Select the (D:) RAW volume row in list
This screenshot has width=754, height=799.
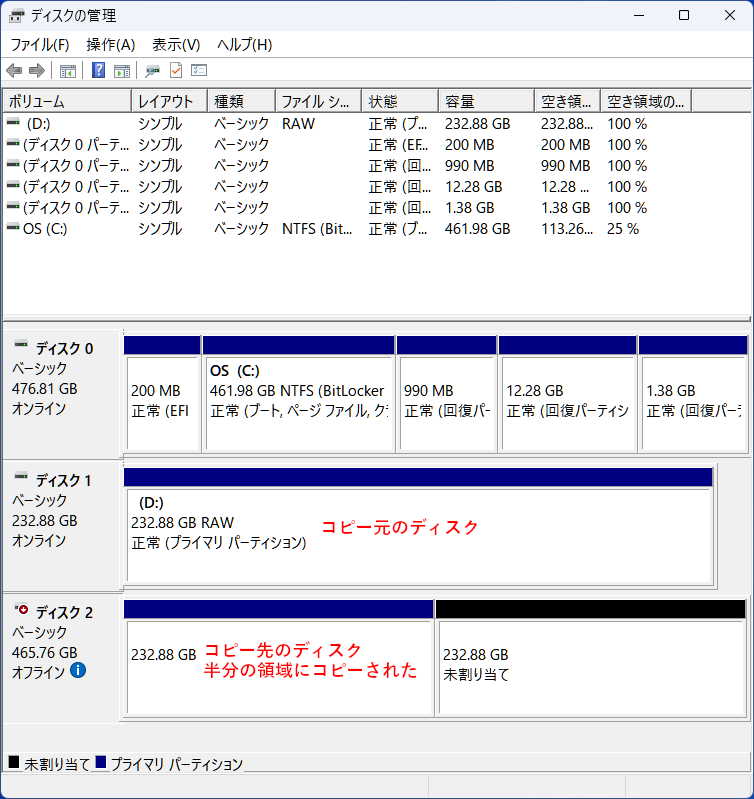[38, 124]
